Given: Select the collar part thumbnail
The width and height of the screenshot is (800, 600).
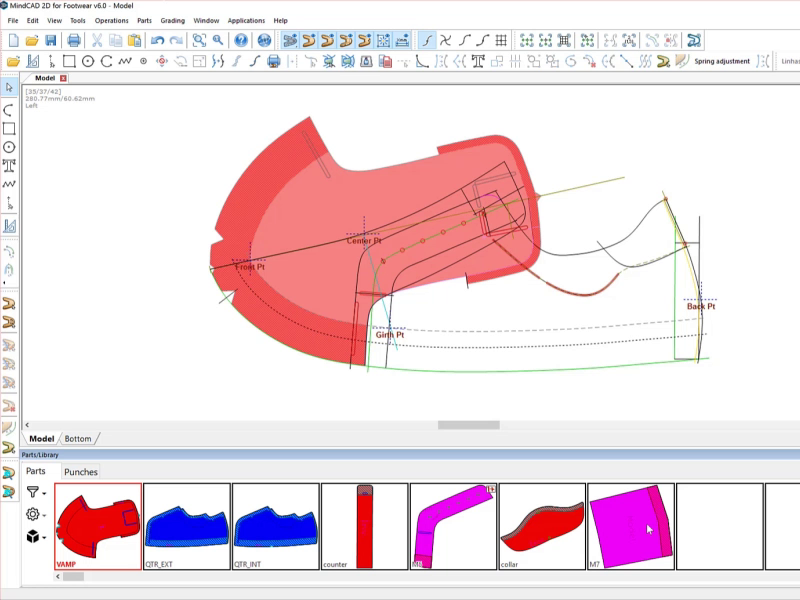Looking at the screenshot, I should pyautogui.click(x=542, y=526).
